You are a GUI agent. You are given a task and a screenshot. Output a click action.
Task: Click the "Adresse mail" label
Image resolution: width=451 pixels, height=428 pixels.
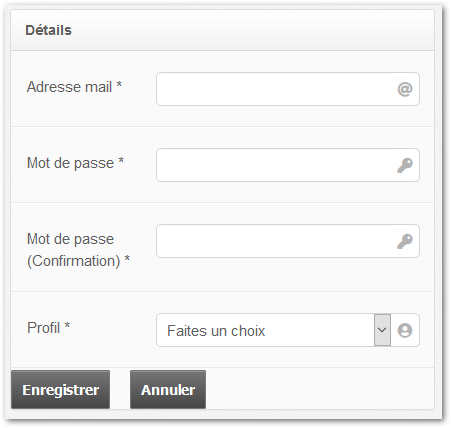(x=69, y=87)
